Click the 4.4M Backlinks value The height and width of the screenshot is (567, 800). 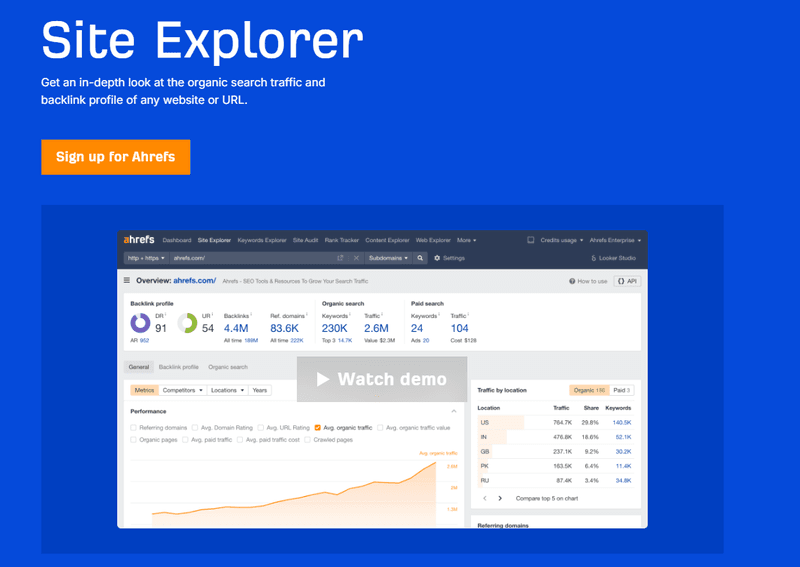[236, 328]
